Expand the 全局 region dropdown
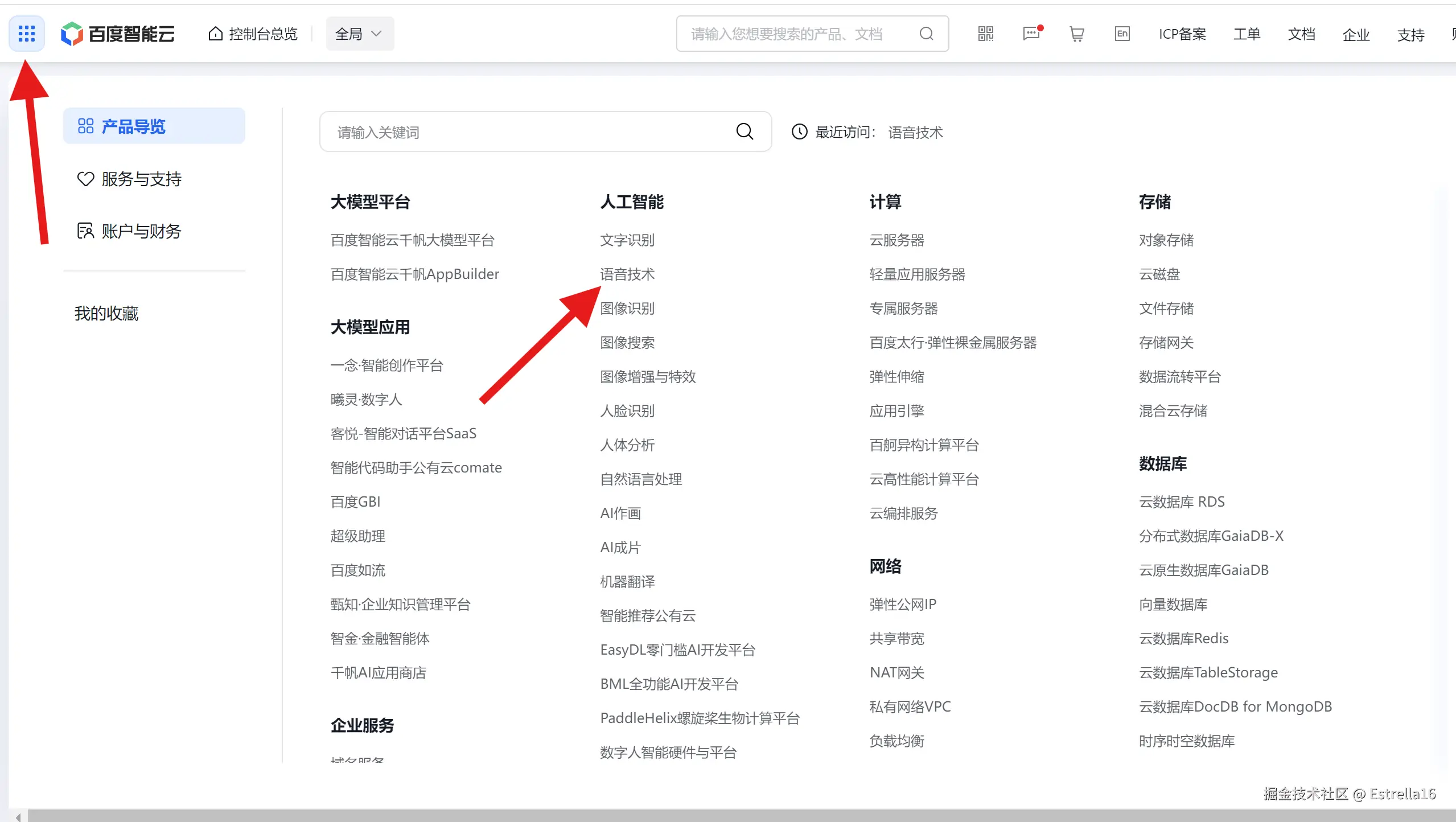1456x822 pixels. coord(359,34)
